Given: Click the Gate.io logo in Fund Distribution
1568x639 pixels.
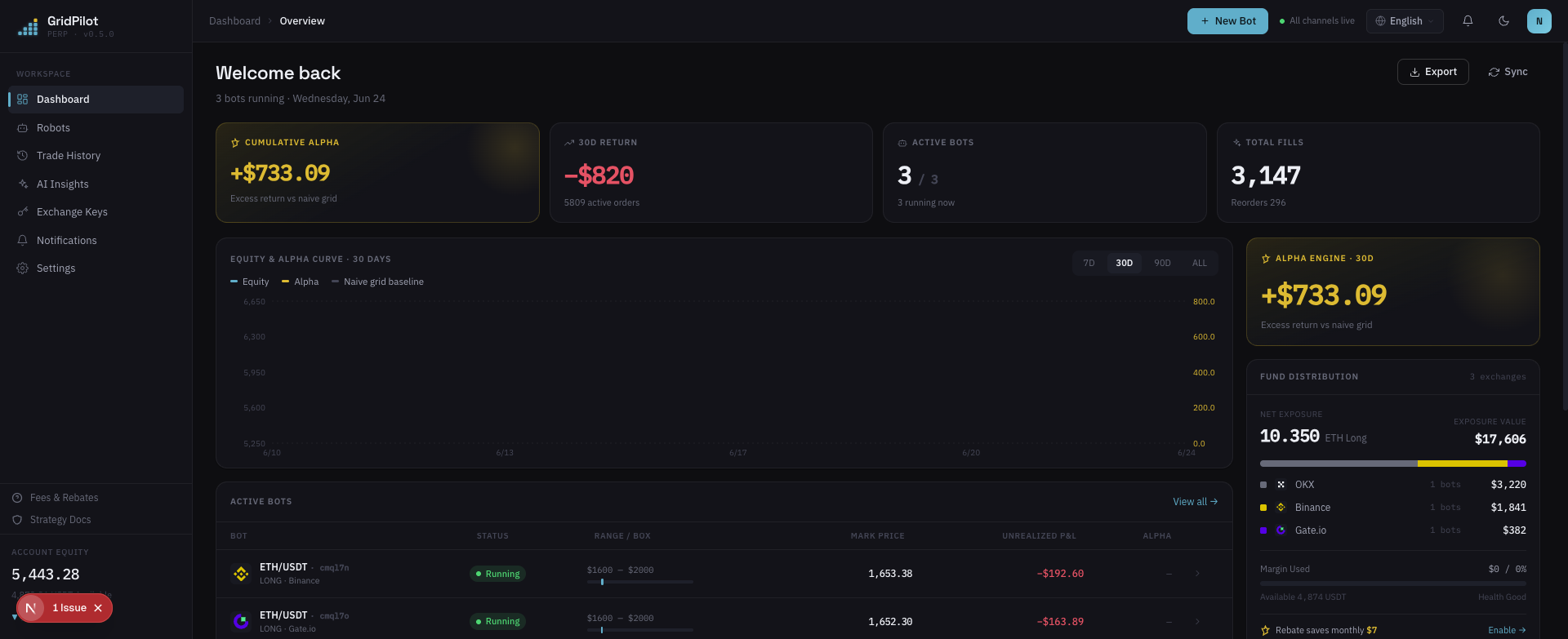Looking at the screenshot, I should pos(1281,530).
